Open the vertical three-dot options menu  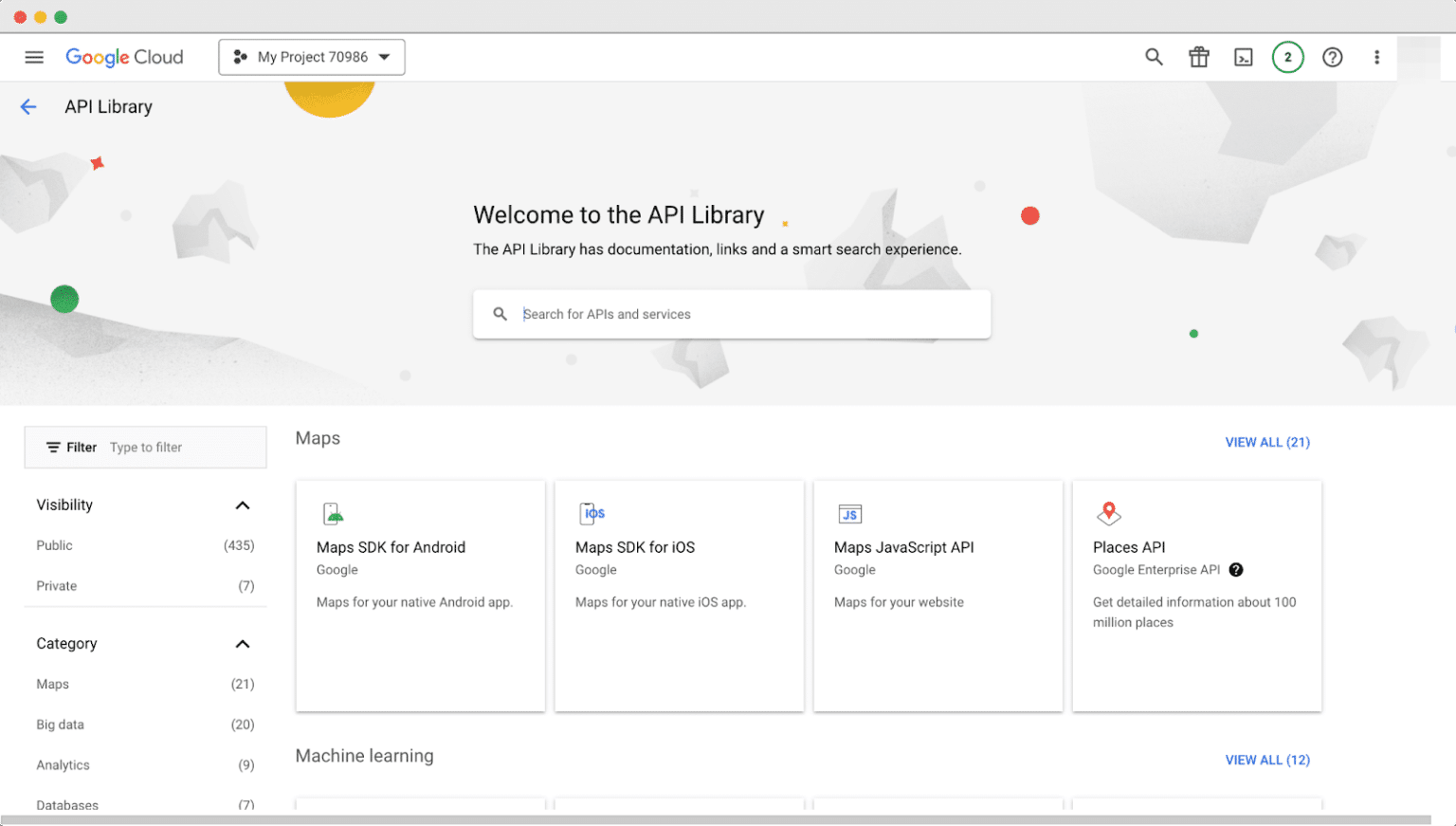[1376, 57]
